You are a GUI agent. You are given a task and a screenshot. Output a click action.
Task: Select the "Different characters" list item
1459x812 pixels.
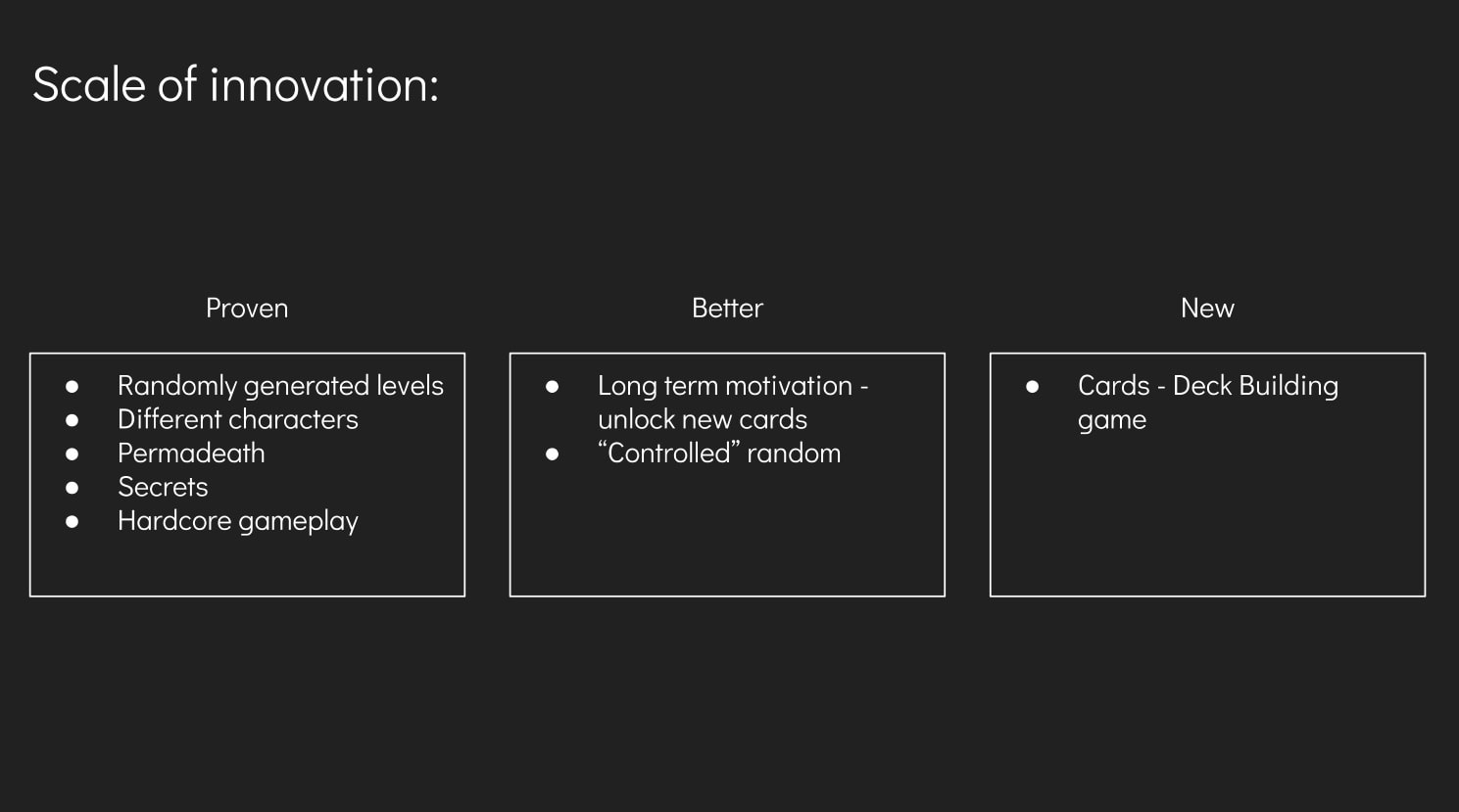238,419
